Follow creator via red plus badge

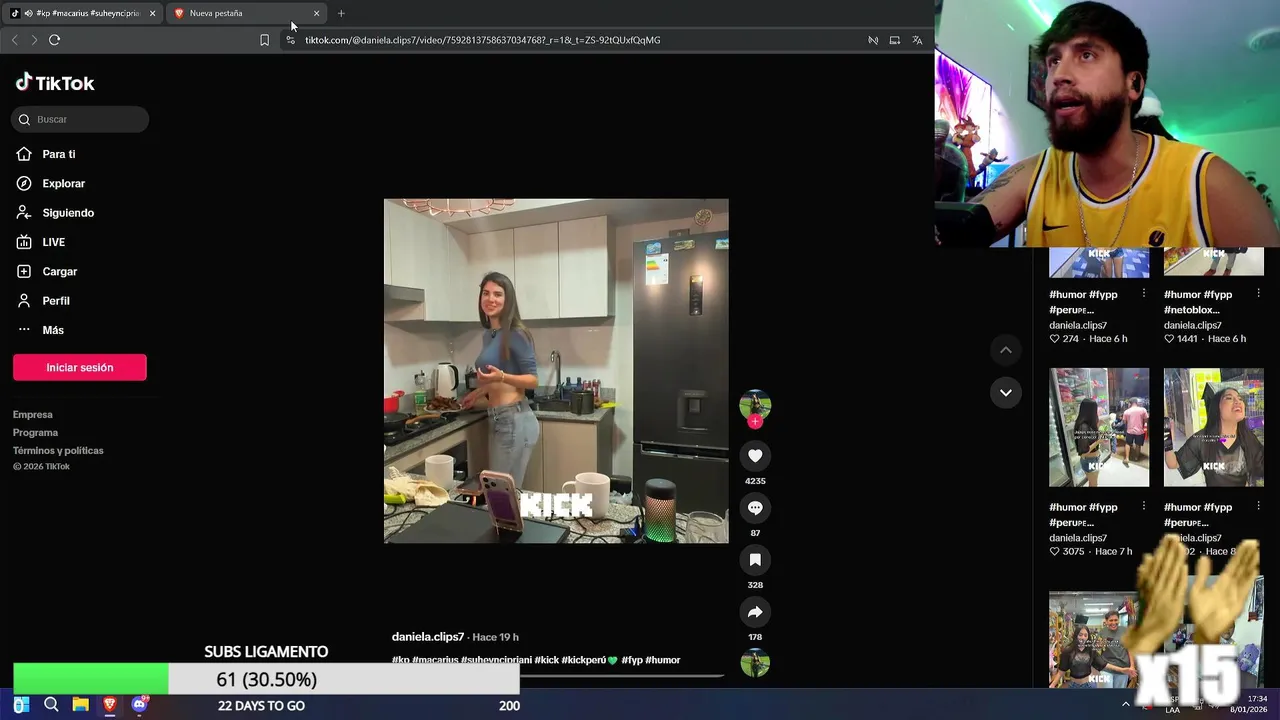(755, 422)
